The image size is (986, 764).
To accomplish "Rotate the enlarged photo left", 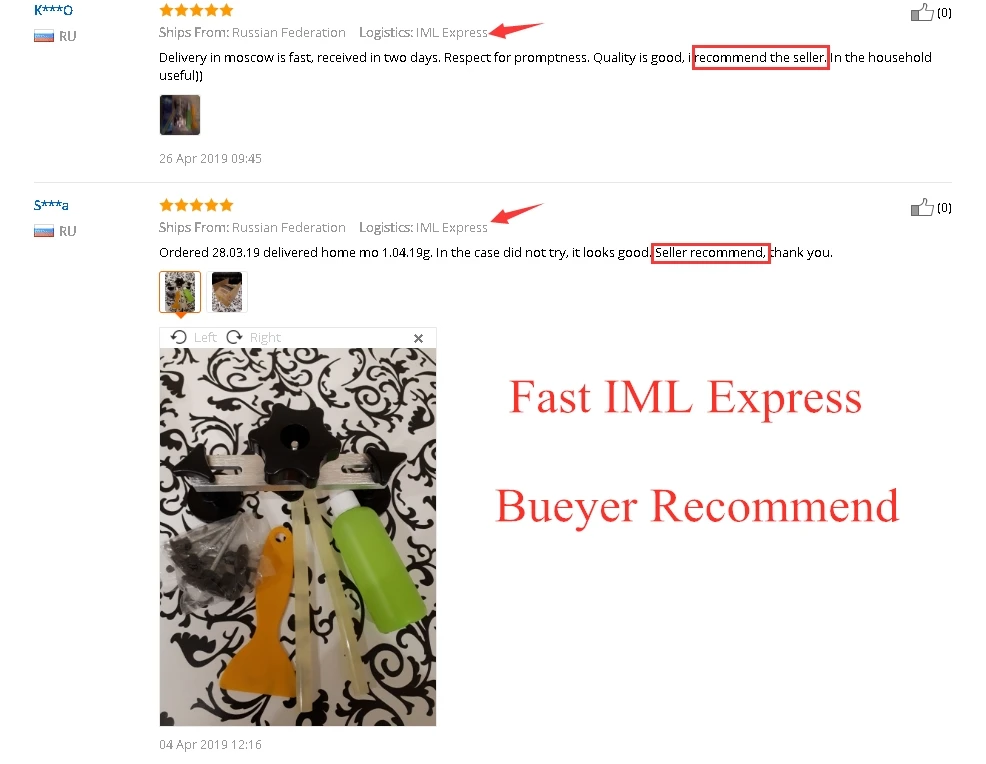I will click(x=179, y=337).
